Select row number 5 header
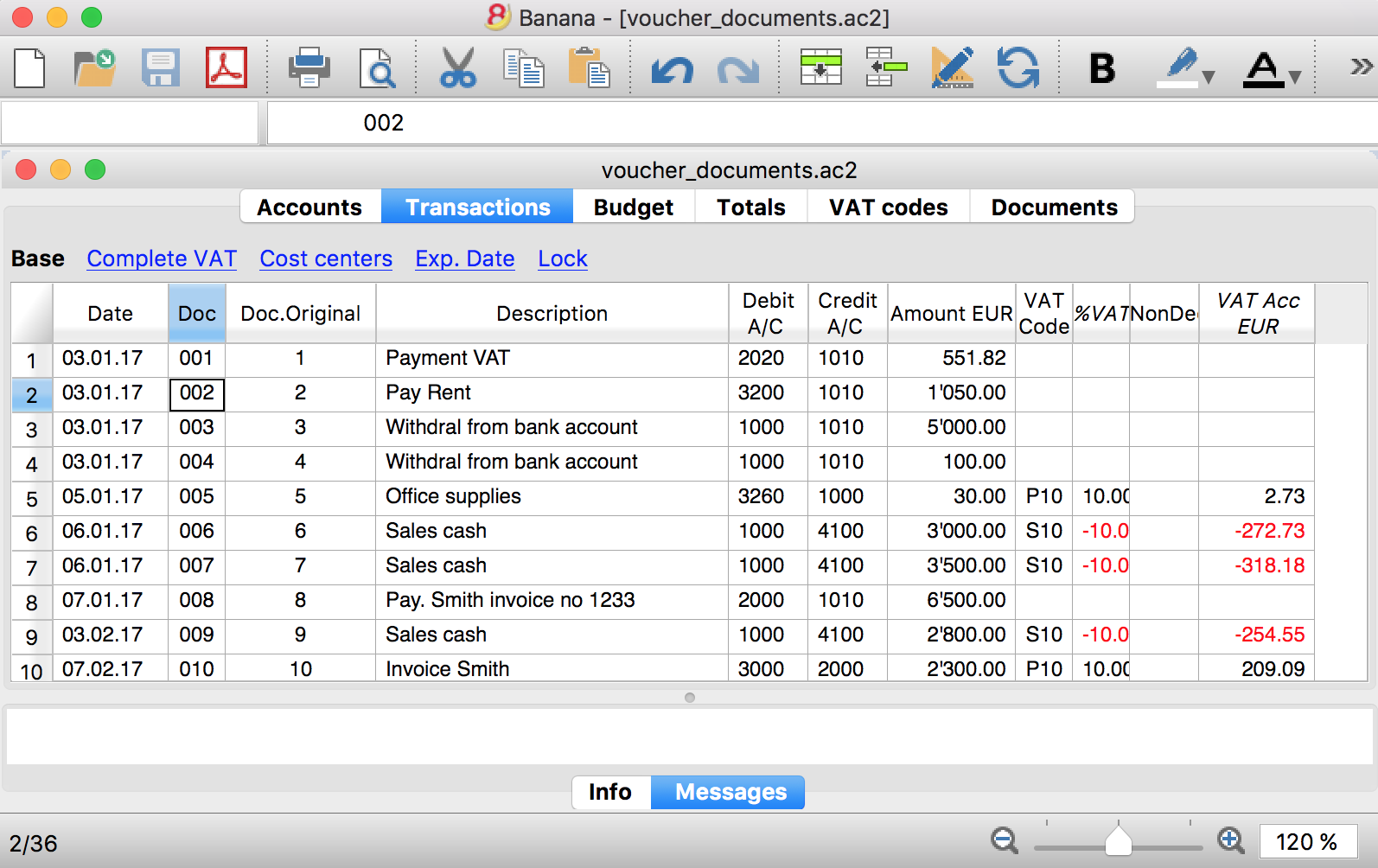1378x868 pixels. coord(32,499)
